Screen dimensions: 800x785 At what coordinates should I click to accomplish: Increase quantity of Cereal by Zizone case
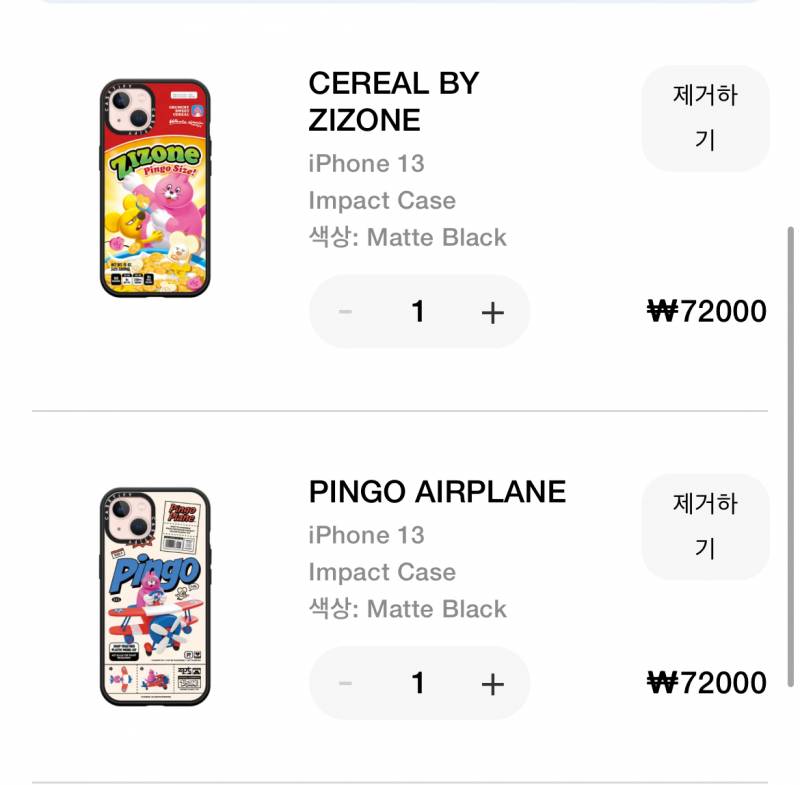pos(492,312)
